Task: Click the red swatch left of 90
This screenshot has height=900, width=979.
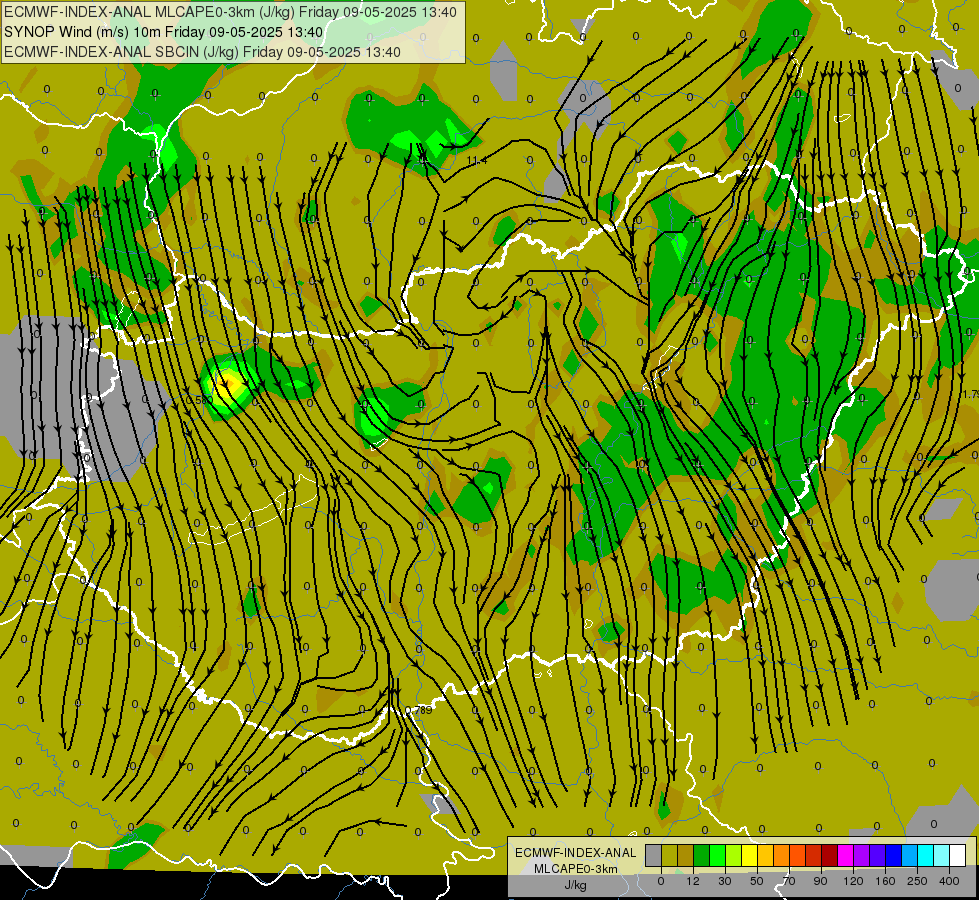Action: [814, 856]
